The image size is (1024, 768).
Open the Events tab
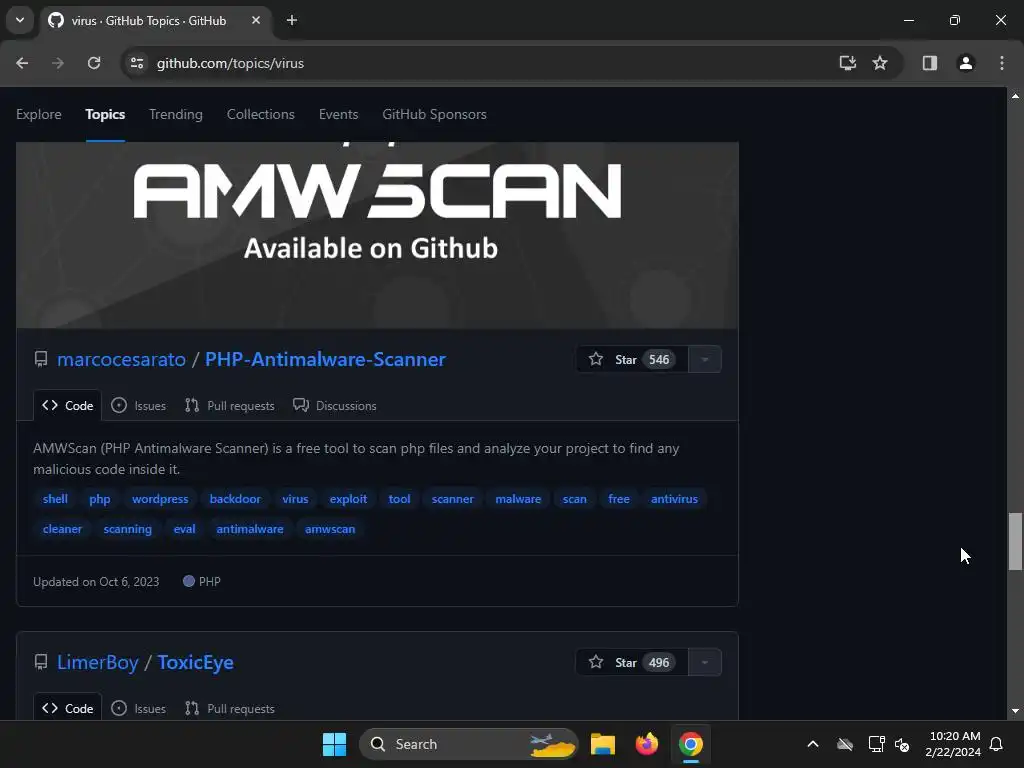click(x=338, y=114)
